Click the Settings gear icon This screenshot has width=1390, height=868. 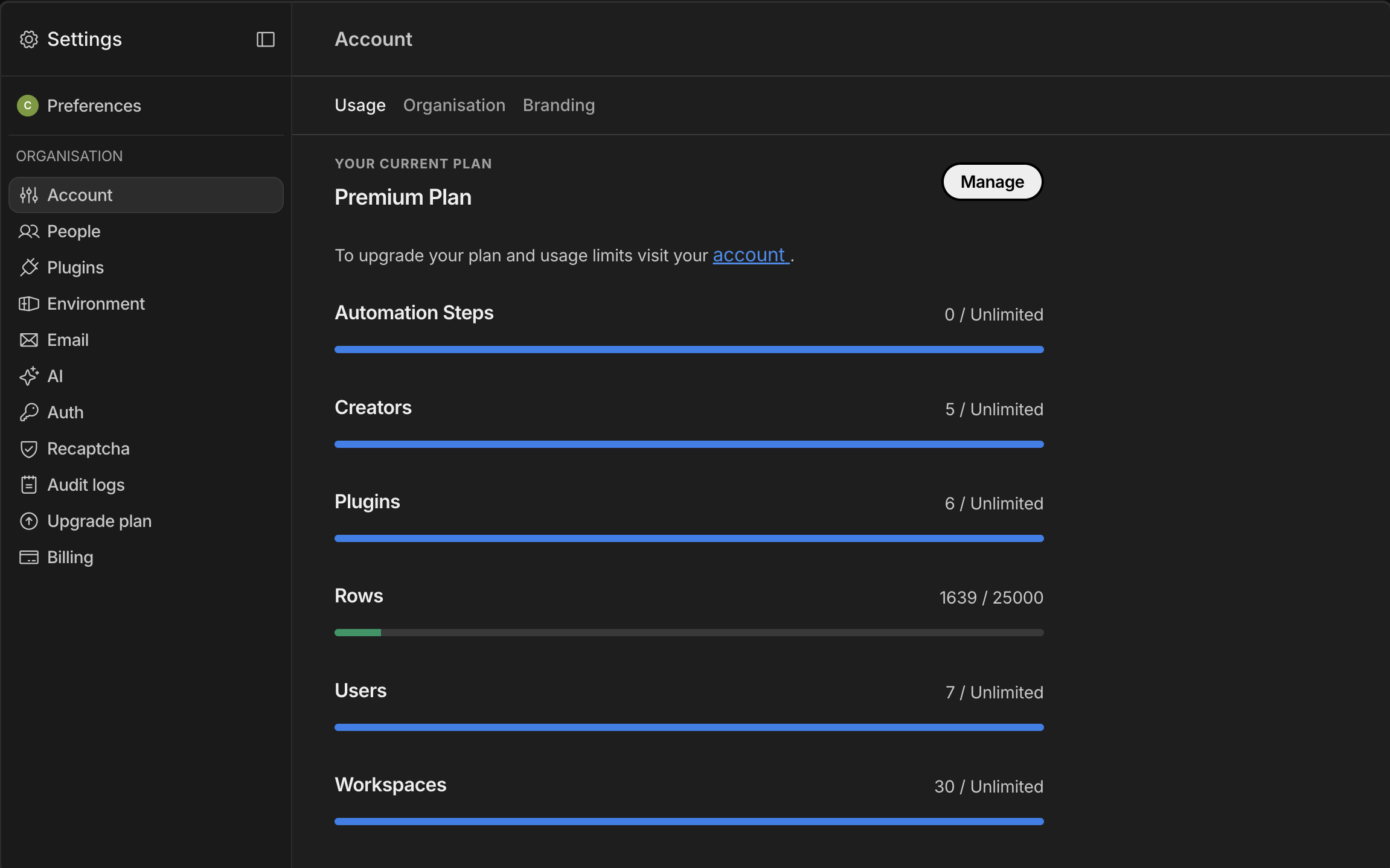pos(28,40)
